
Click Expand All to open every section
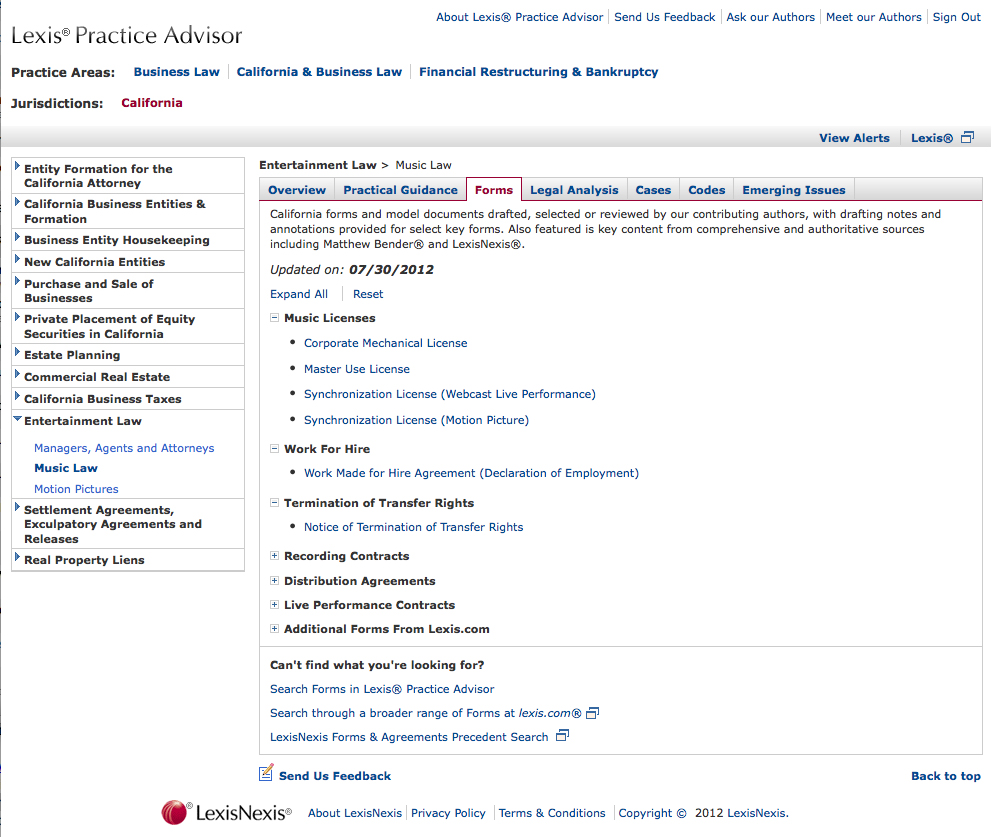point(298,293)
